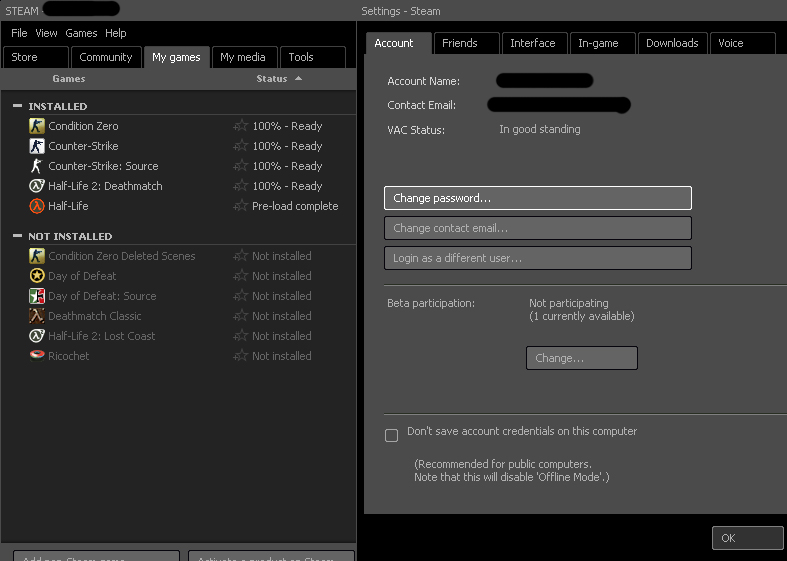Screen dimensions: 787x561
Task: Click the Half-Life 2: Lost Coast icon
Action: tap(37, 336)
